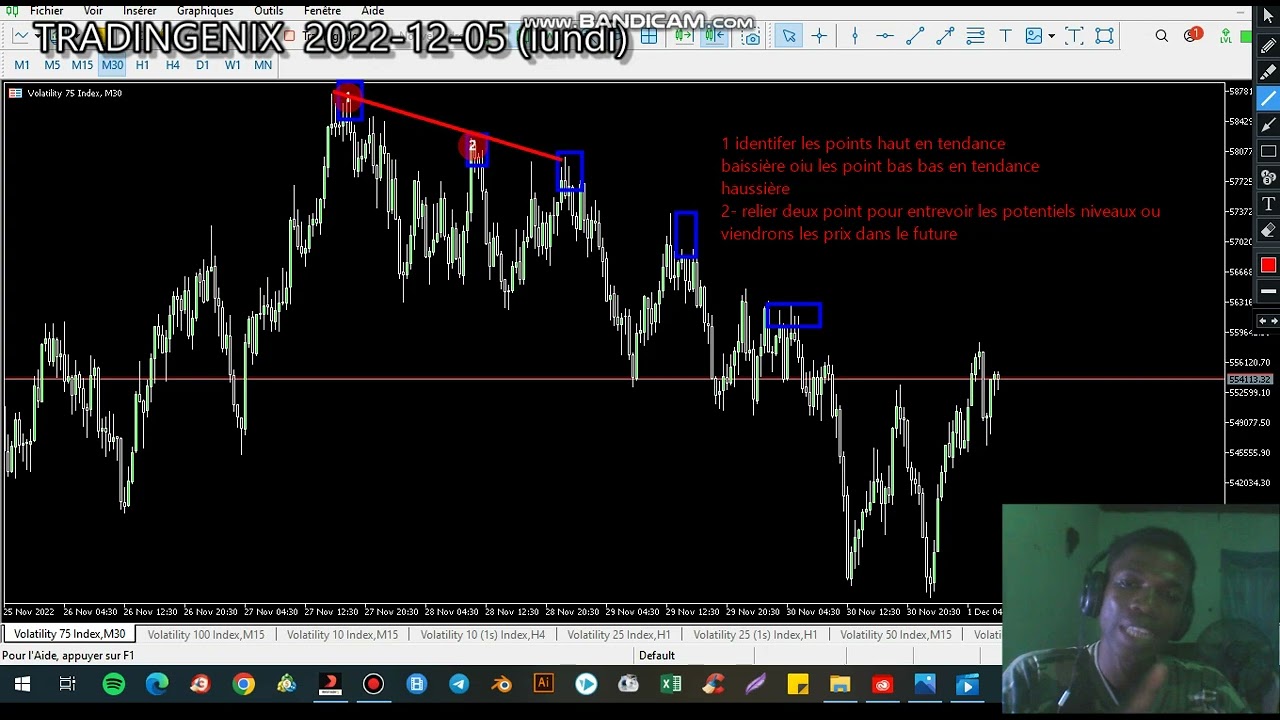This screenshot has height=720, width=1280.
Task: Select Volatility 75 Index,M30 chart tab
Action: [x=70, y=635]
